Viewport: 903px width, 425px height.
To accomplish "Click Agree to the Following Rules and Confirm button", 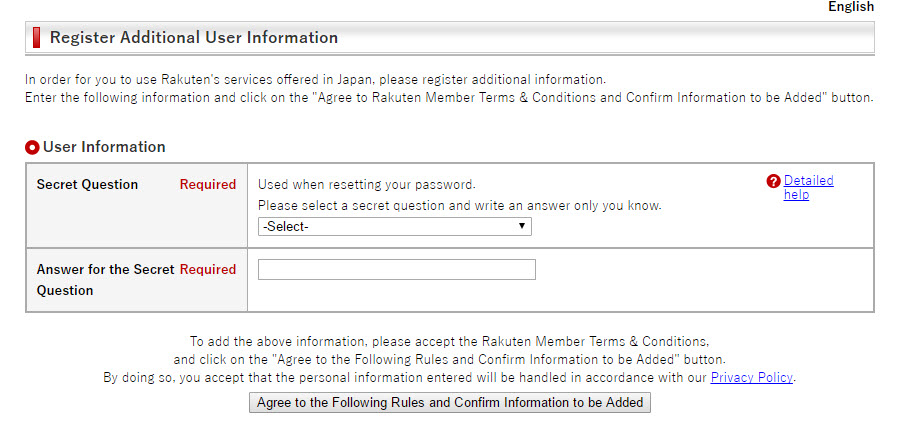I will [x=450, y=403].
